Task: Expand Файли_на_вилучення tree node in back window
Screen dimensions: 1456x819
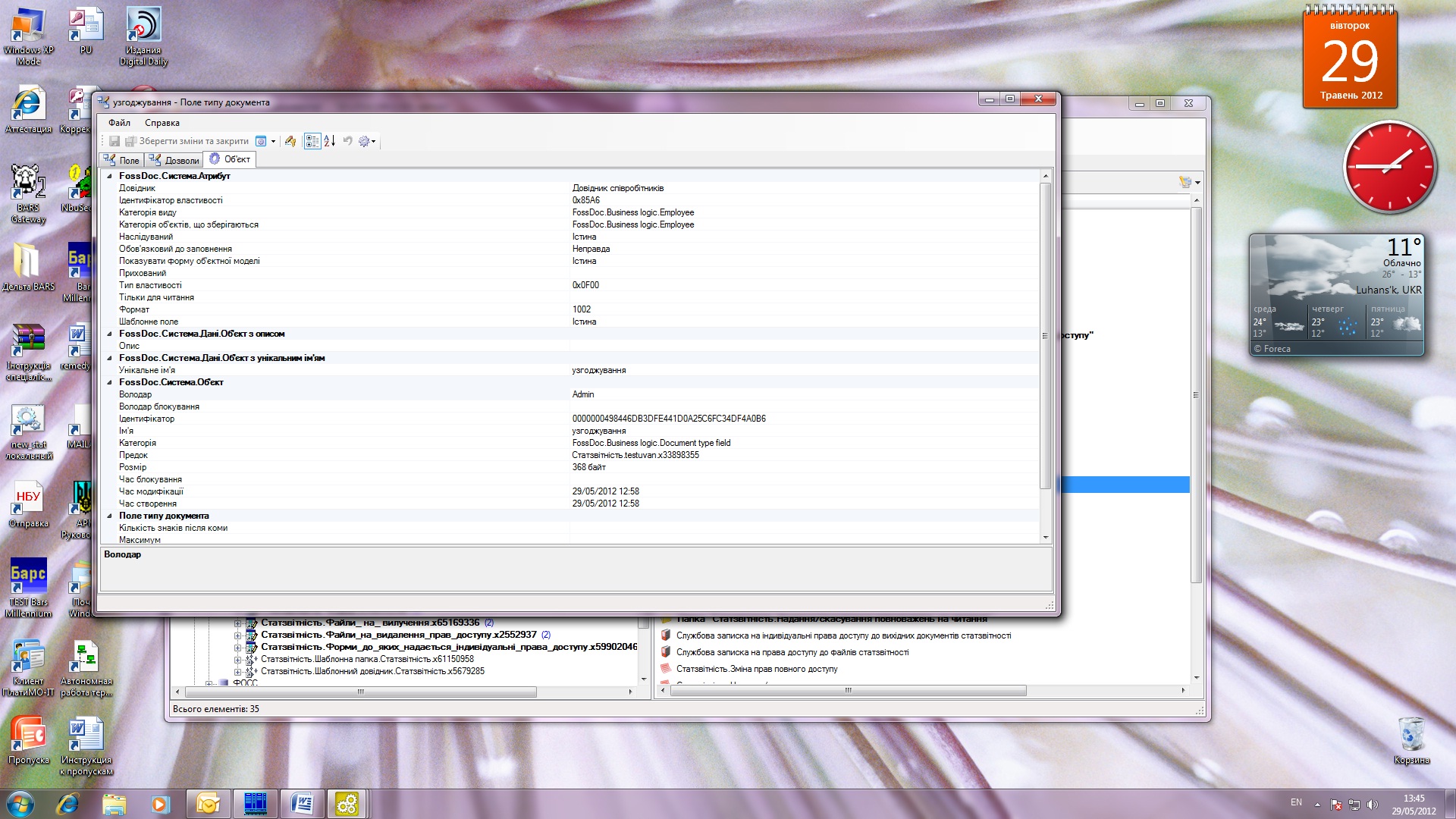Action: (237, 623)
